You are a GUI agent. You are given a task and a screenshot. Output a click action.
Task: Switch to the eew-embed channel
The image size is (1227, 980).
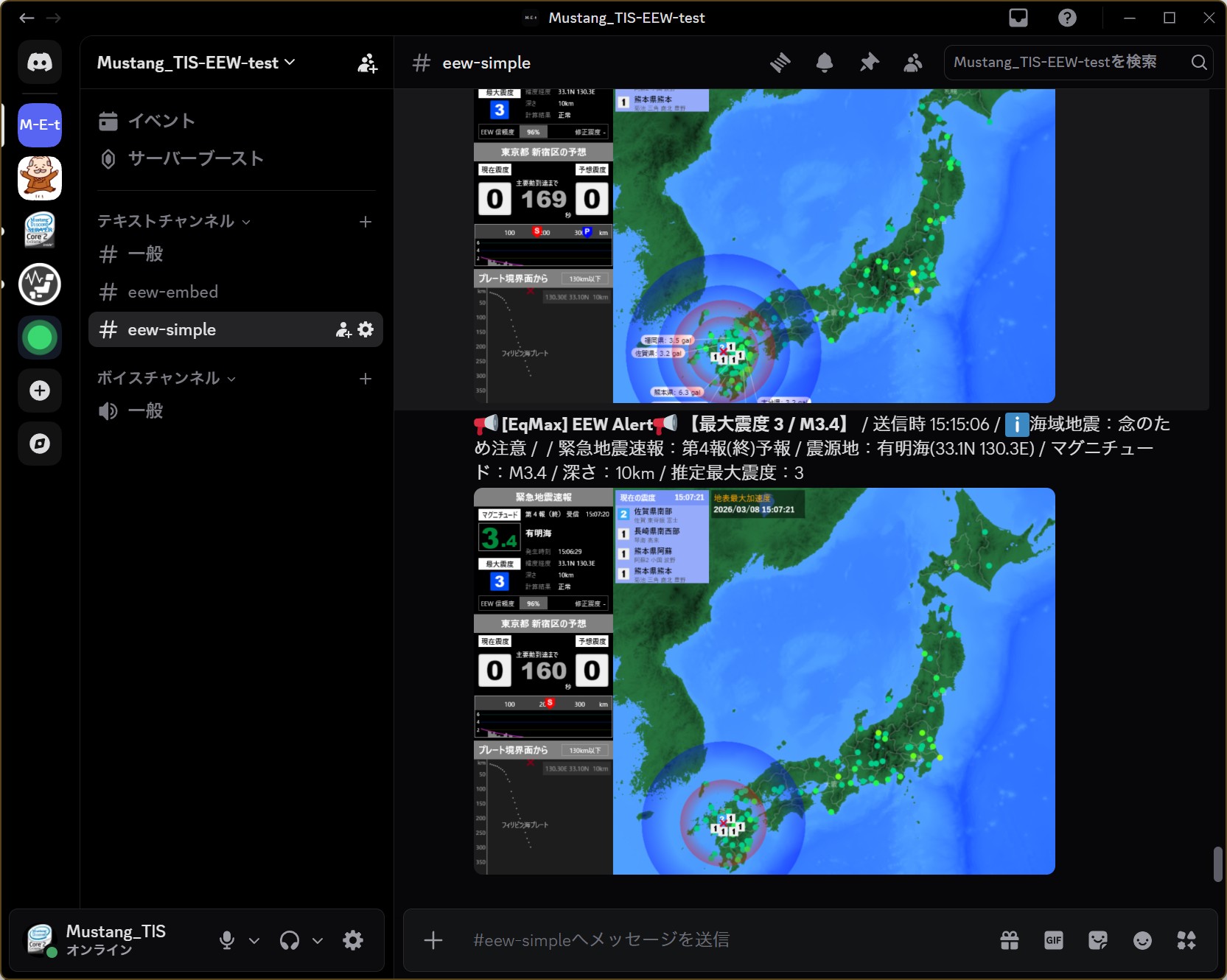[x=172, y=292]
